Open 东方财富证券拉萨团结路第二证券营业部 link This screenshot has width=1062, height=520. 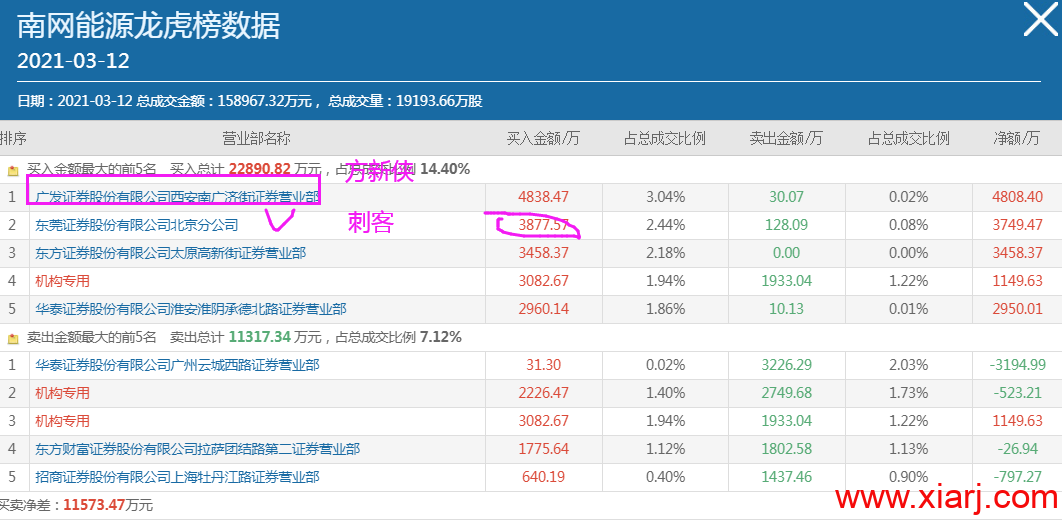[x=198, y=449]
